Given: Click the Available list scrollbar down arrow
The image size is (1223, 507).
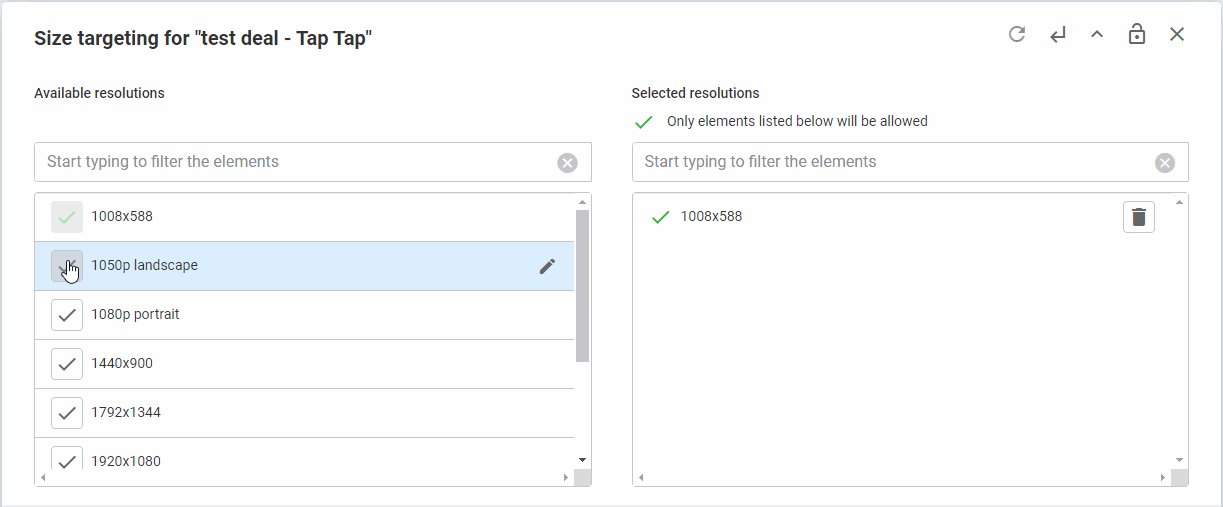Looking at the screenshot, I should point(582,460).
